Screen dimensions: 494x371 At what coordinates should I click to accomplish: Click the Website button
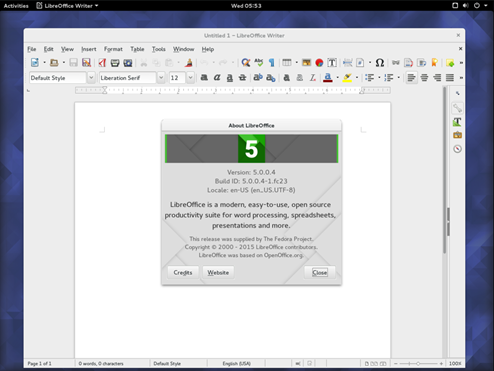point(218,272)
